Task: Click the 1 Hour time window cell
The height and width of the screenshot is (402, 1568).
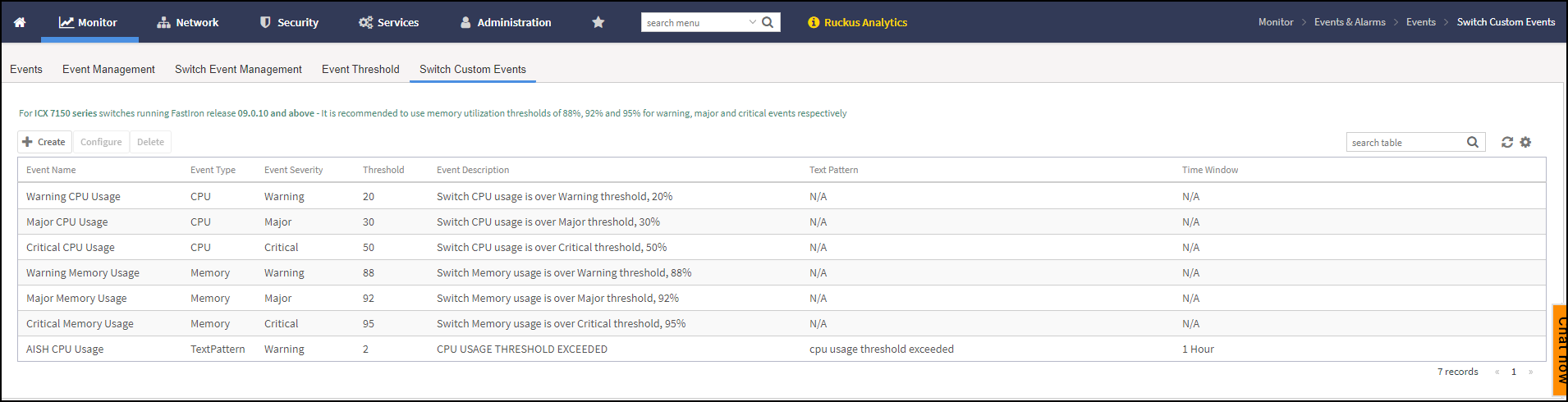Action: (1198, 349)
